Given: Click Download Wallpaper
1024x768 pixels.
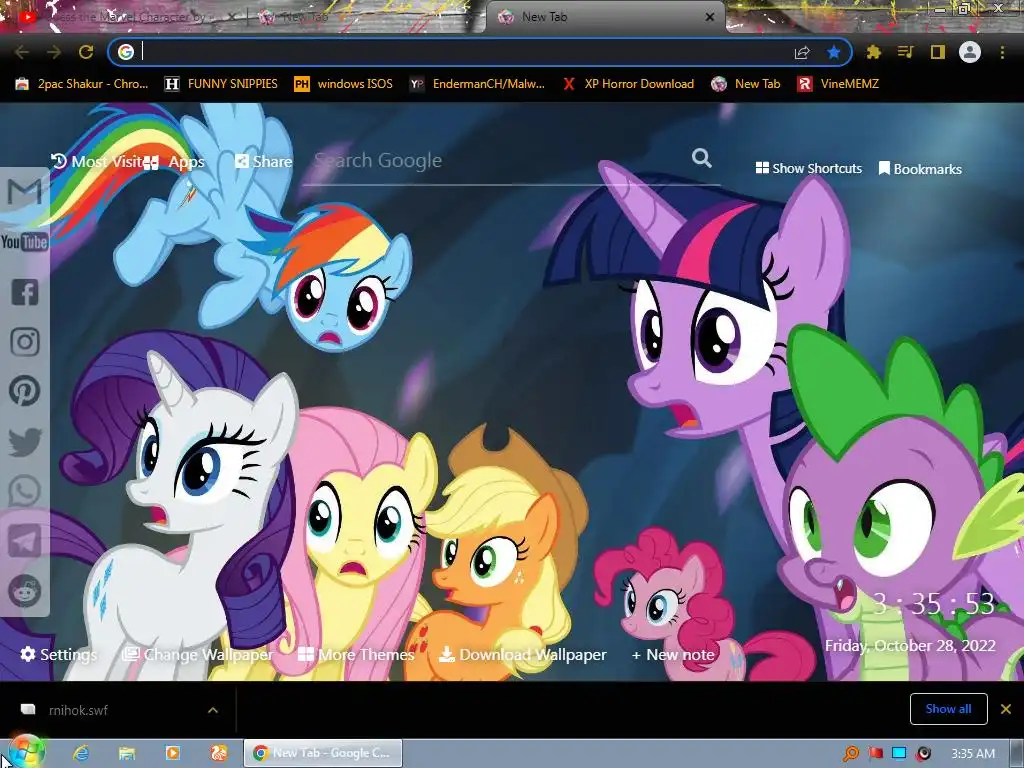Looking at the screenshot, I should (x=522, y=654).
